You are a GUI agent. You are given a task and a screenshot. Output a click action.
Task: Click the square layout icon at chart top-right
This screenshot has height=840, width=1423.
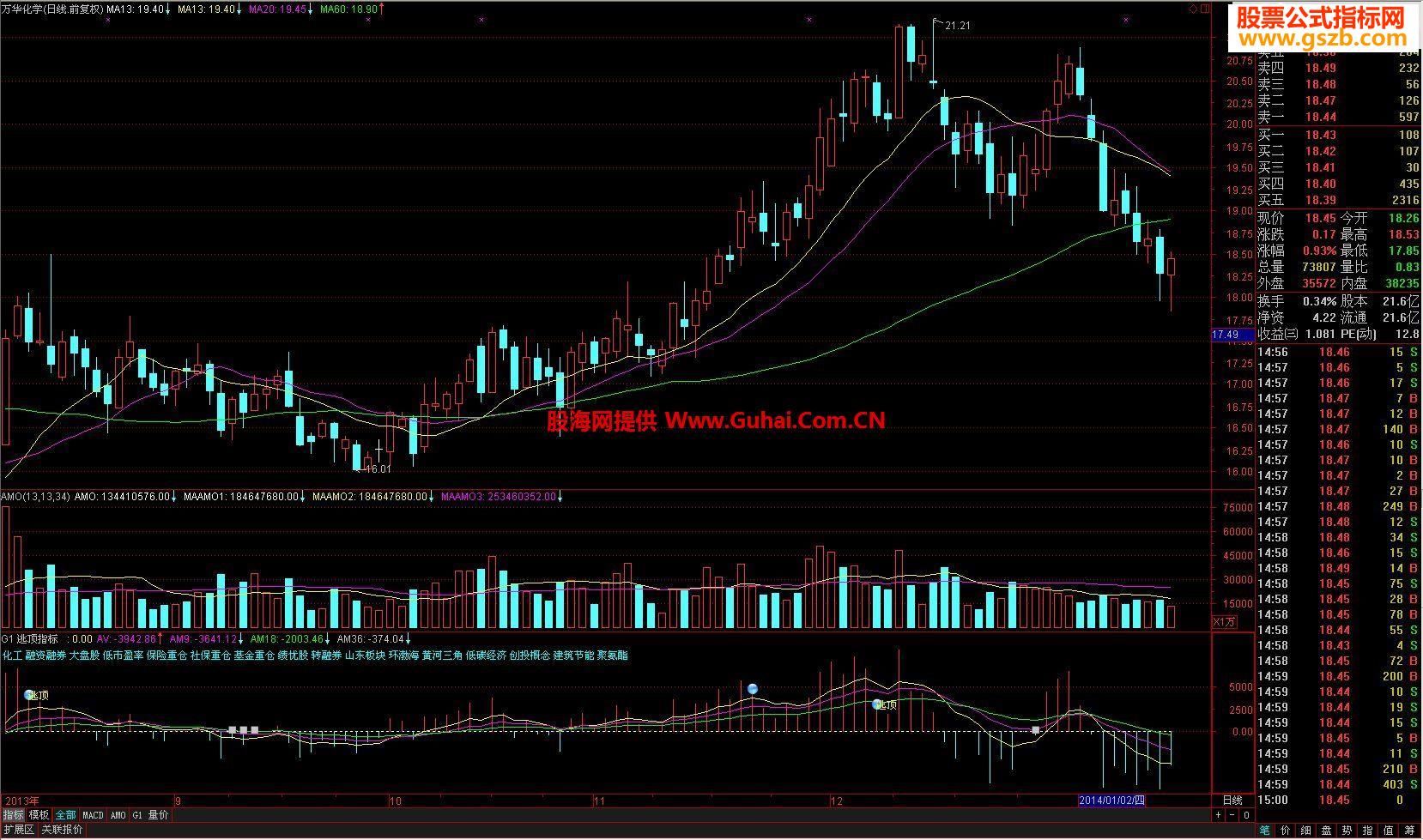click(1203, 9)
